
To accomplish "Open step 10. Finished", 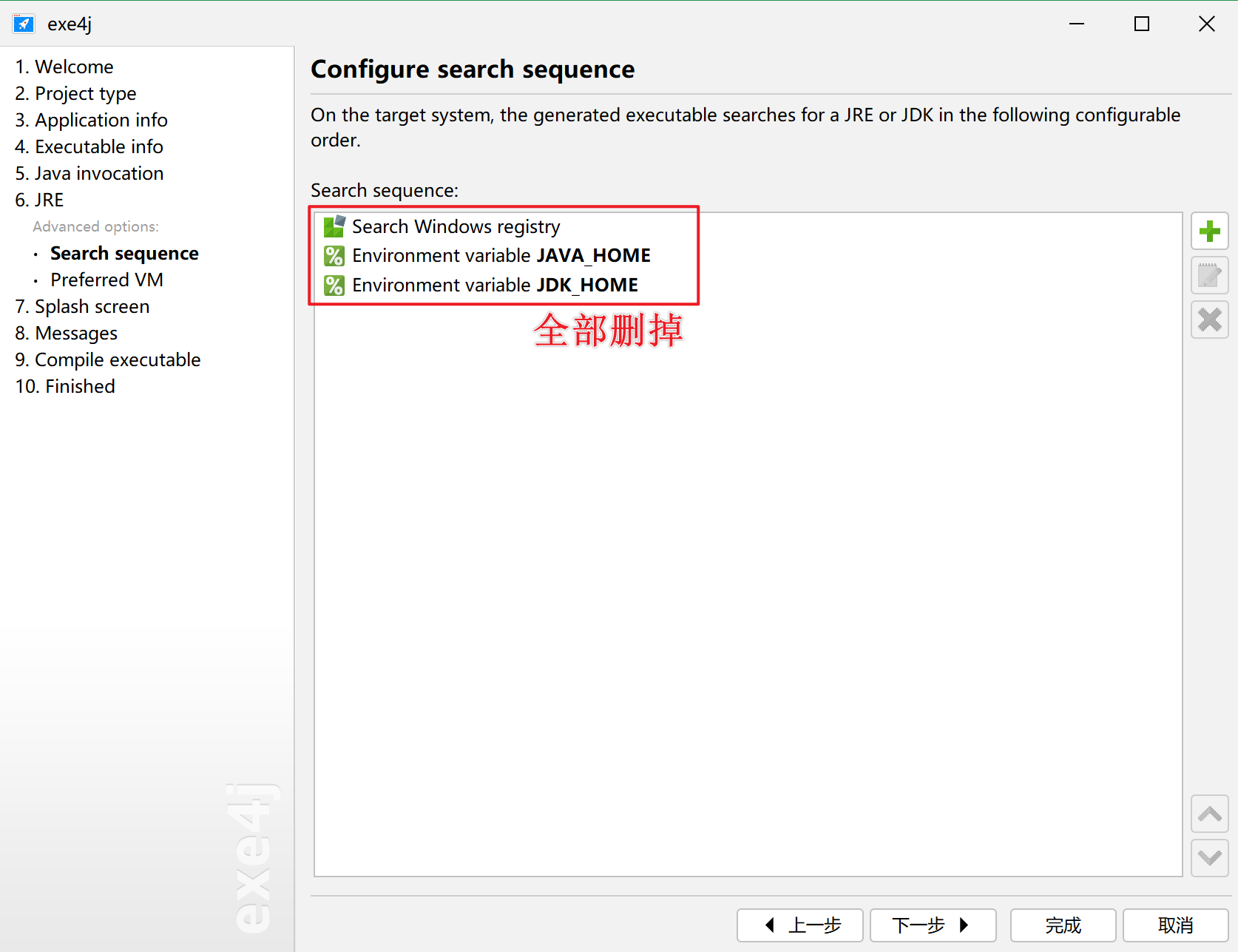I will tap(65, 386).
